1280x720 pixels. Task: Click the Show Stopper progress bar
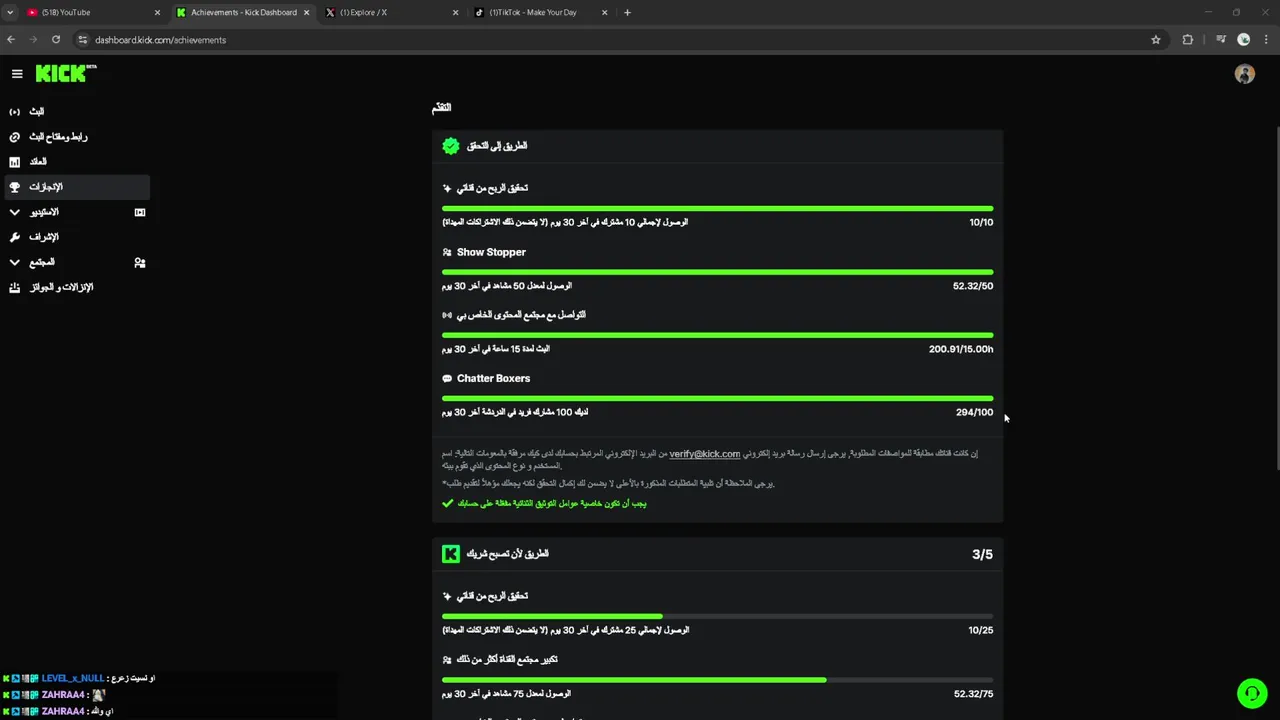pyautogui.click(x=717, y=272)
